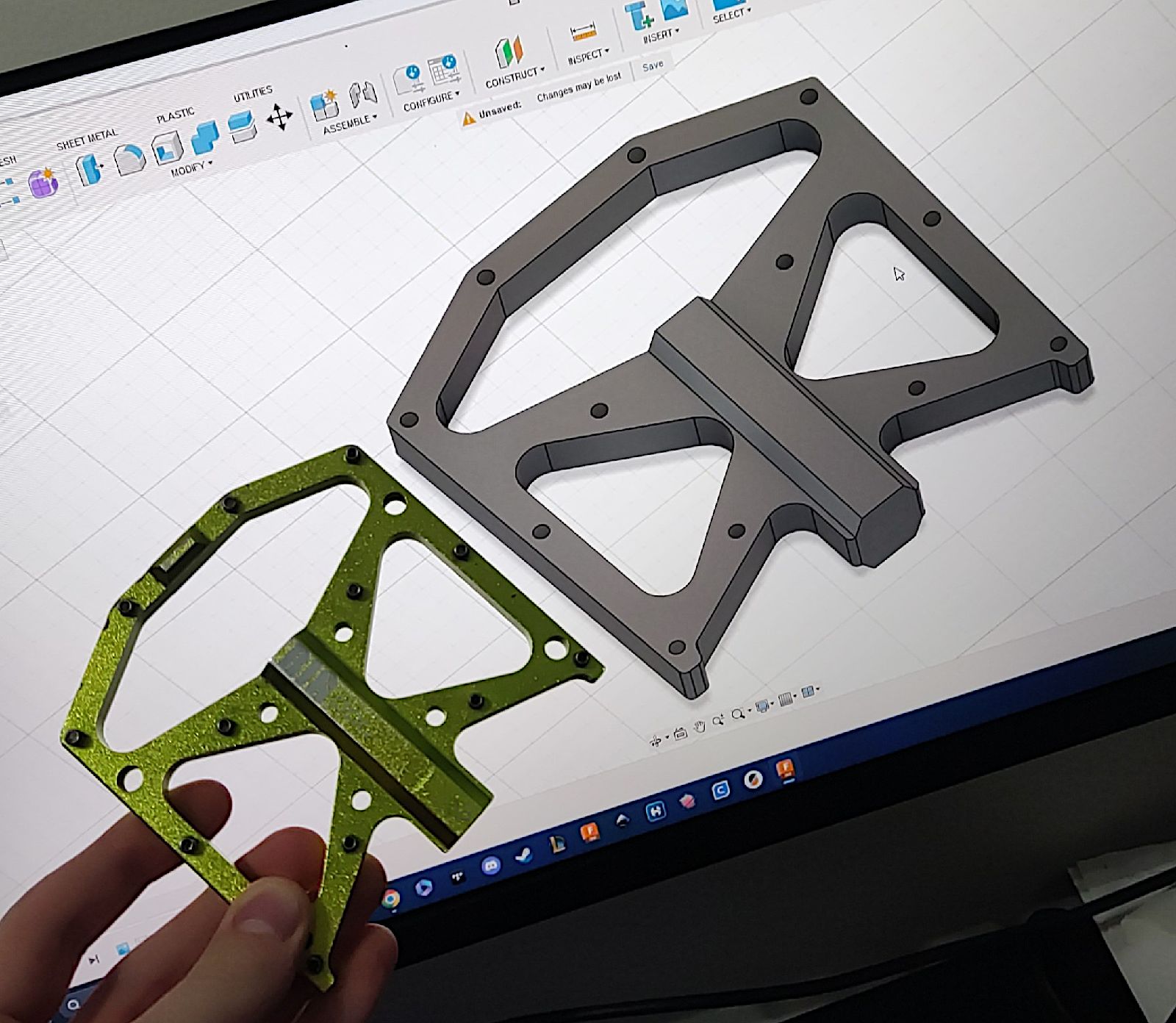Select the Offset Face tool icon

click(242, 126)
